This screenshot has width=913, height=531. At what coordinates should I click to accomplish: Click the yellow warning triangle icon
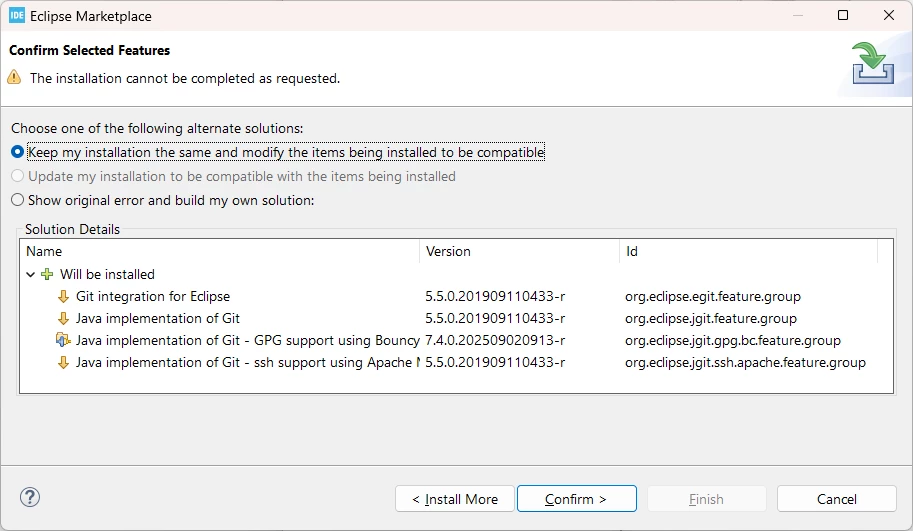click(x=14, y=77)
